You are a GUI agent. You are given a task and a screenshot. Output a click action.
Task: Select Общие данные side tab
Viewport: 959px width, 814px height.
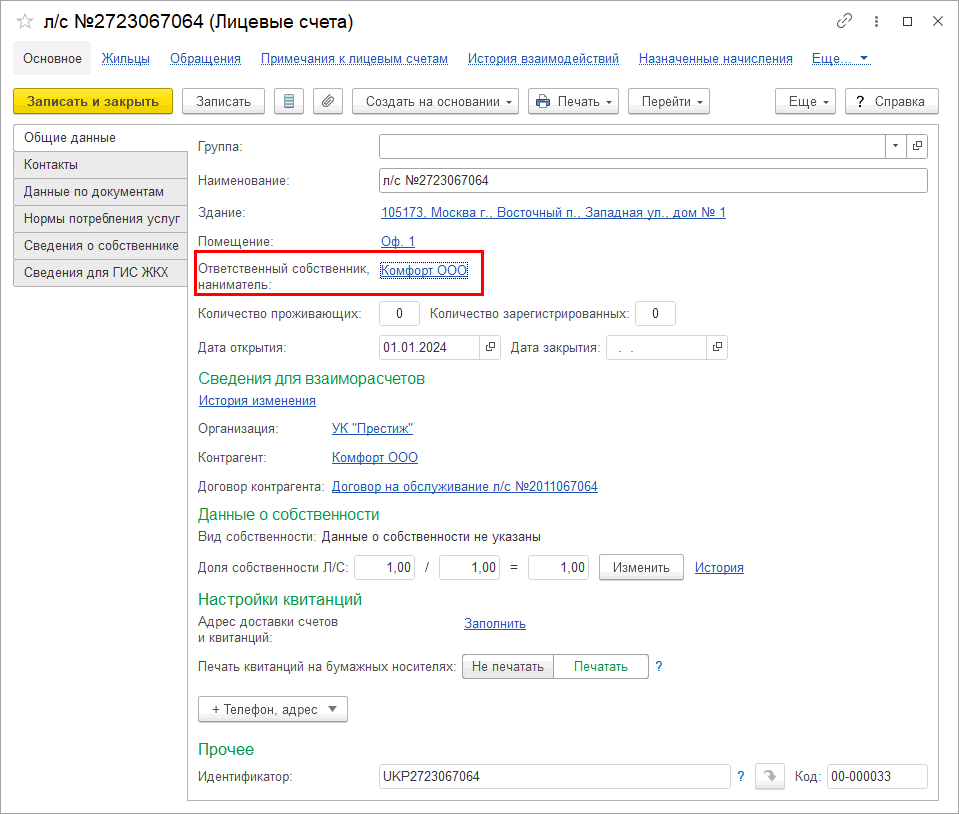100,138
